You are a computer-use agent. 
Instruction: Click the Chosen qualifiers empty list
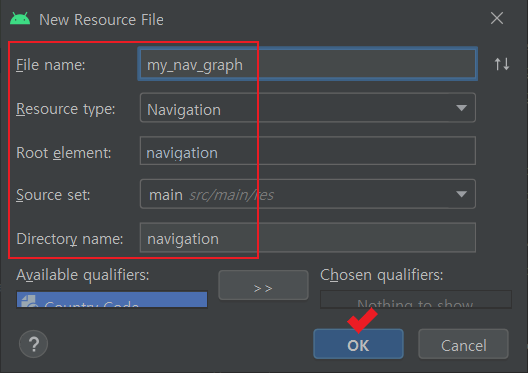416,299
